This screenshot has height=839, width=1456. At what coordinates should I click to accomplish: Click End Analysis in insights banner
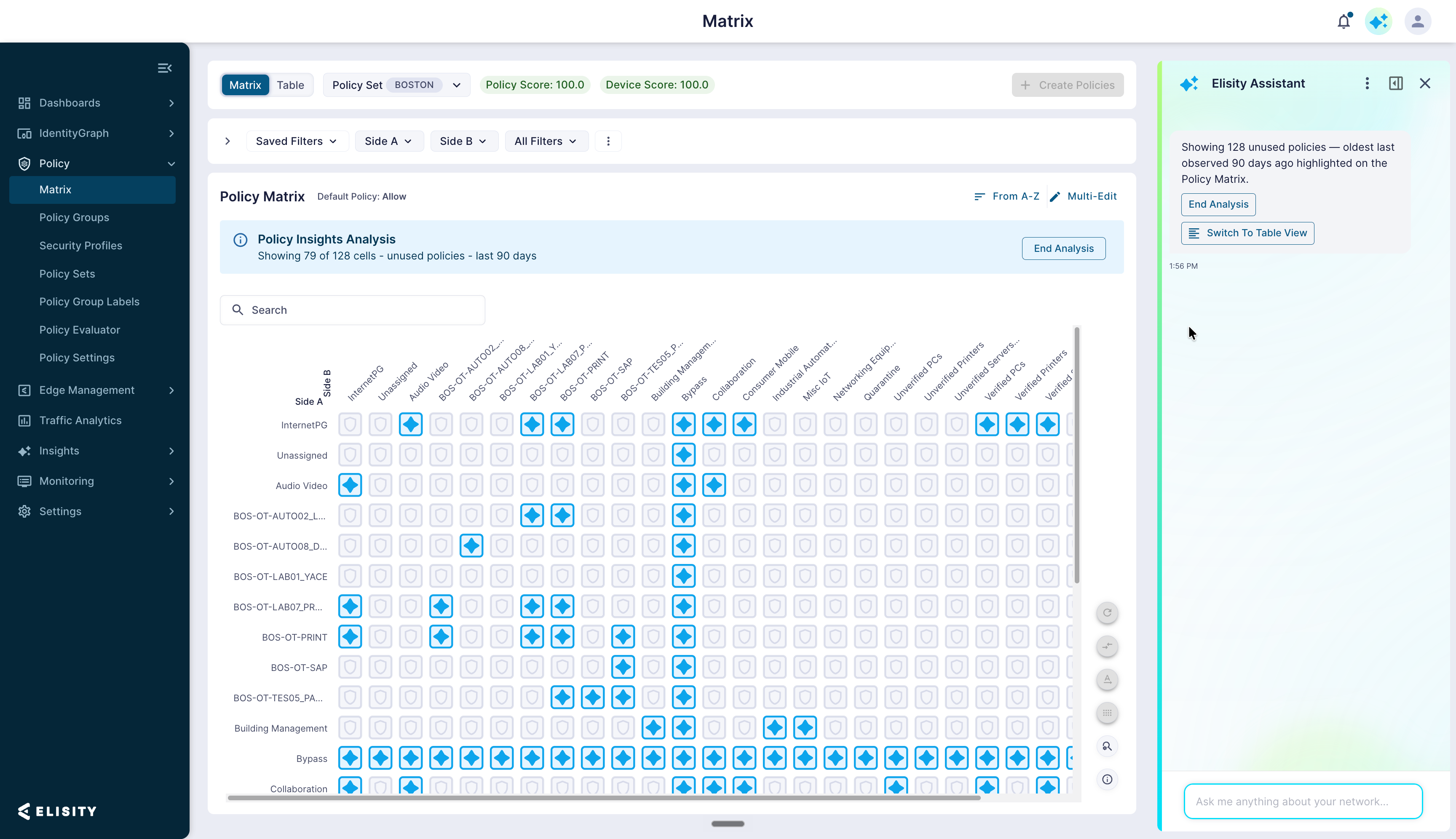click(x=1063, y=248)
